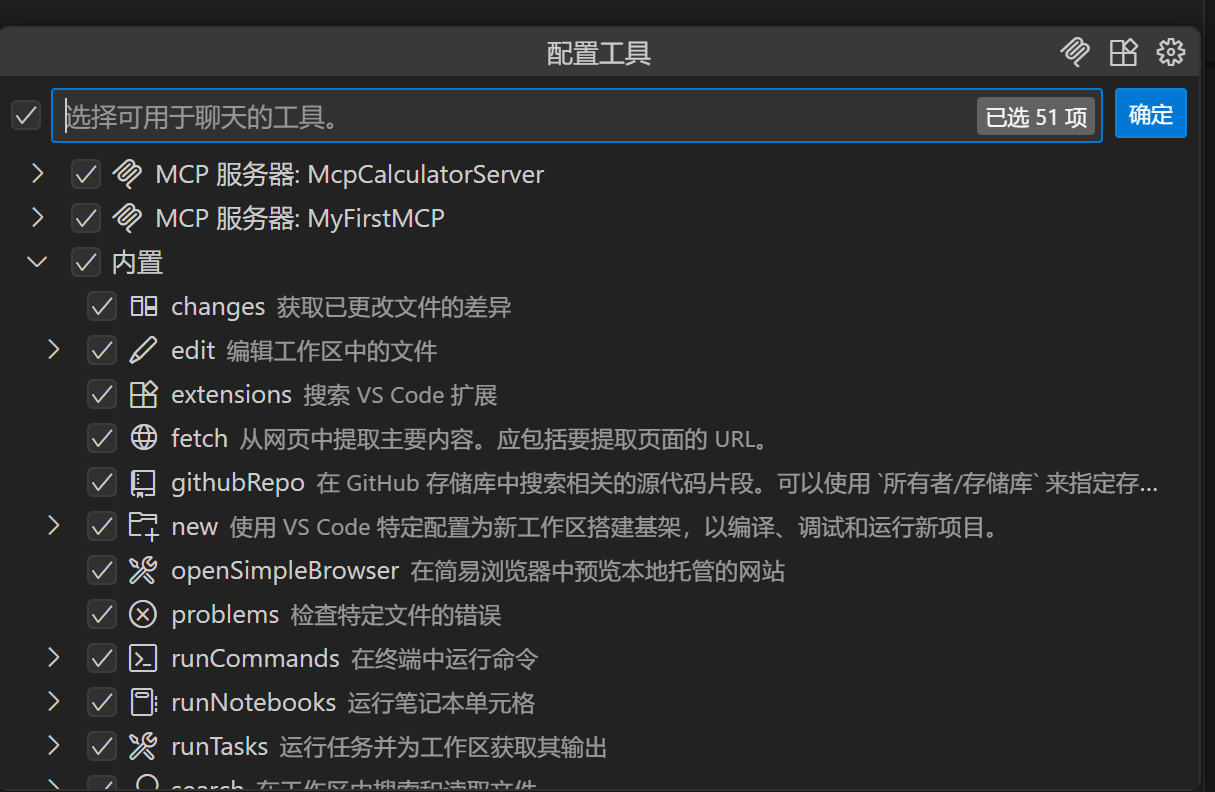The height and width of the screenshot is (792, 1215).
Task: Disable the runTasks checkbox
Action: click(x=102, y=746)
